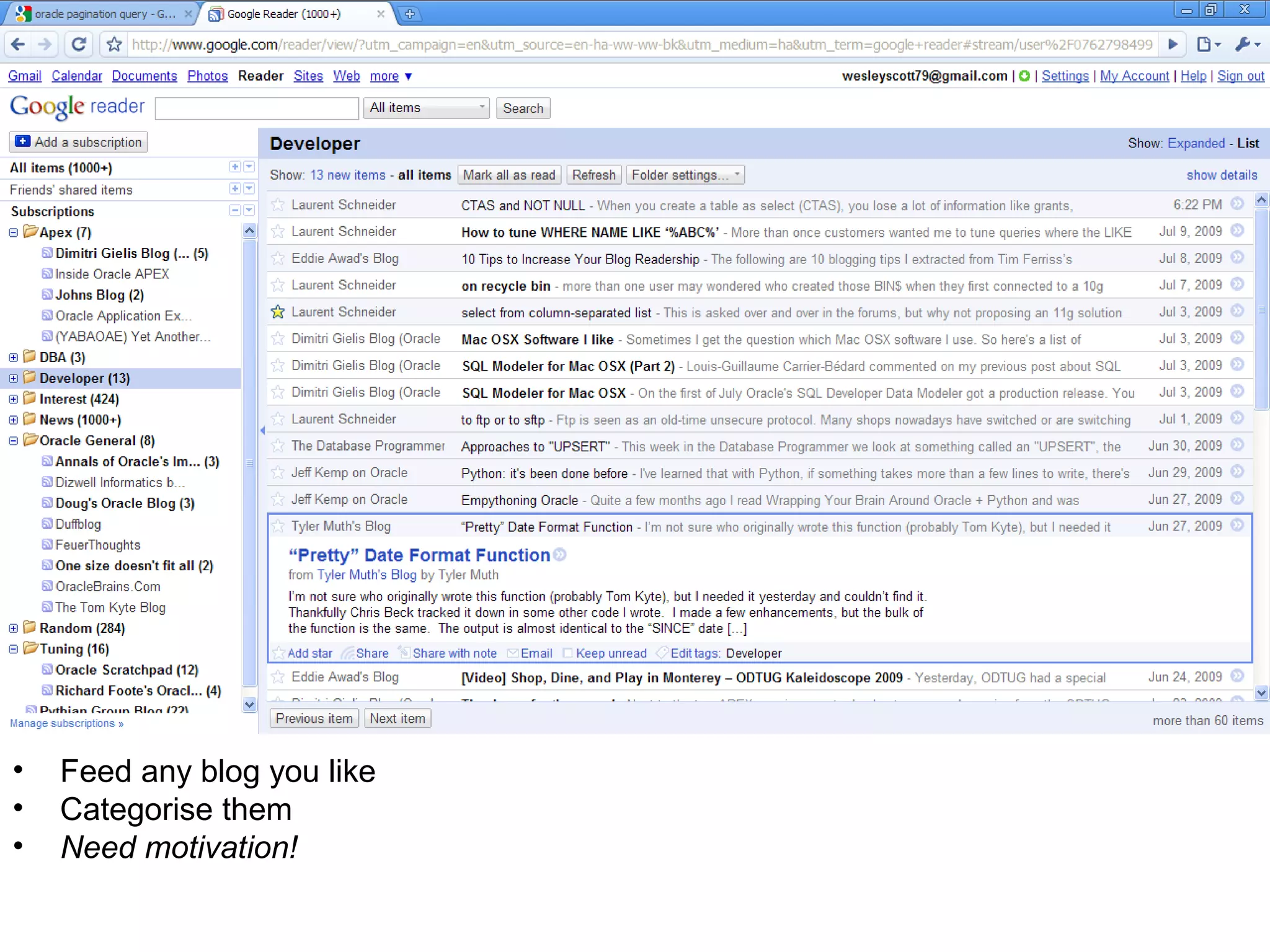Show only the 13 new items
Viewport: 1270px width, 952px height.
click(348, 175)
